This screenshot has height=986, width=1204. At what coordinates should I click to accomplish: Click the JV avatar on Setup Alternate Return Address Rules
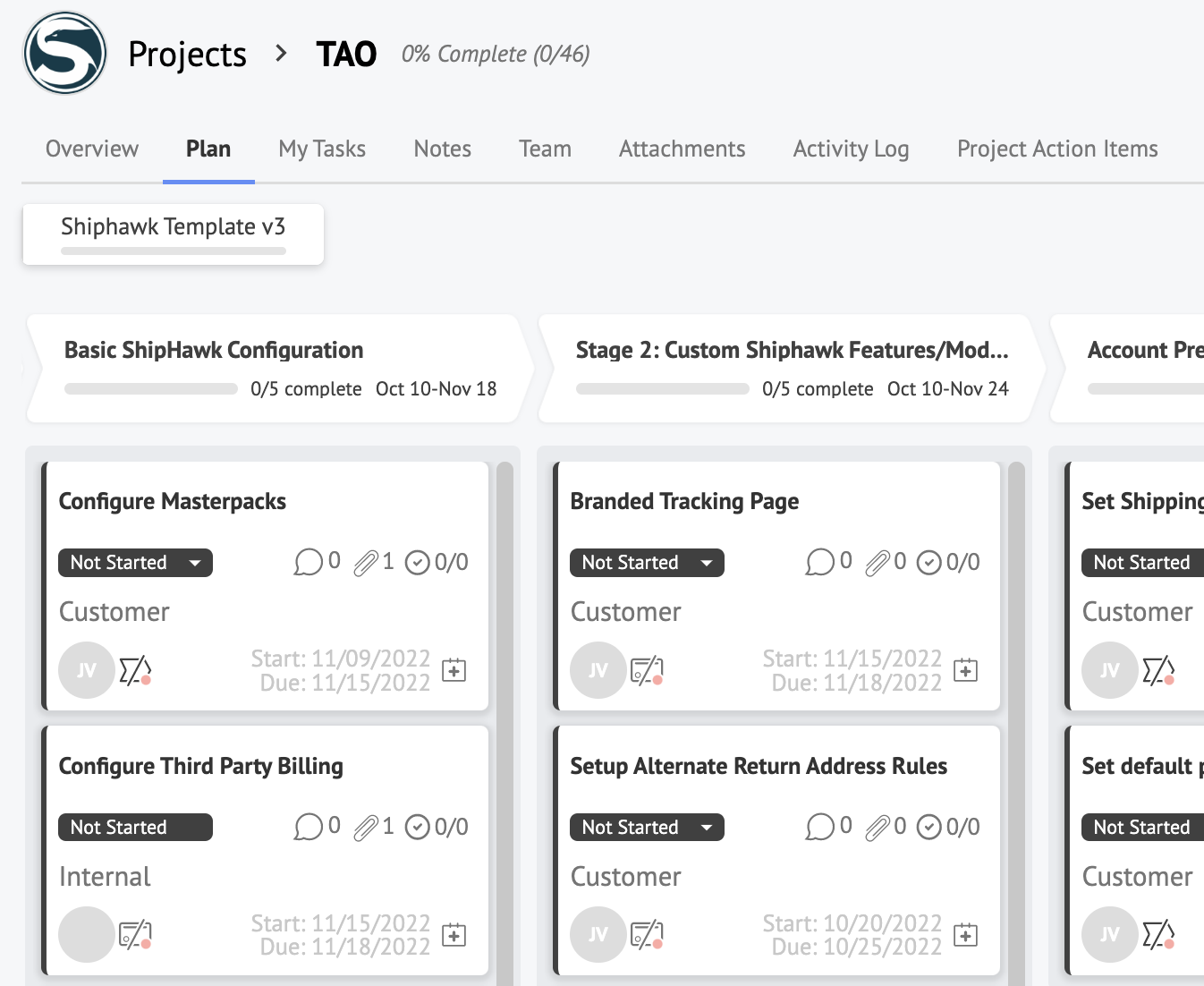pos(598,934)
